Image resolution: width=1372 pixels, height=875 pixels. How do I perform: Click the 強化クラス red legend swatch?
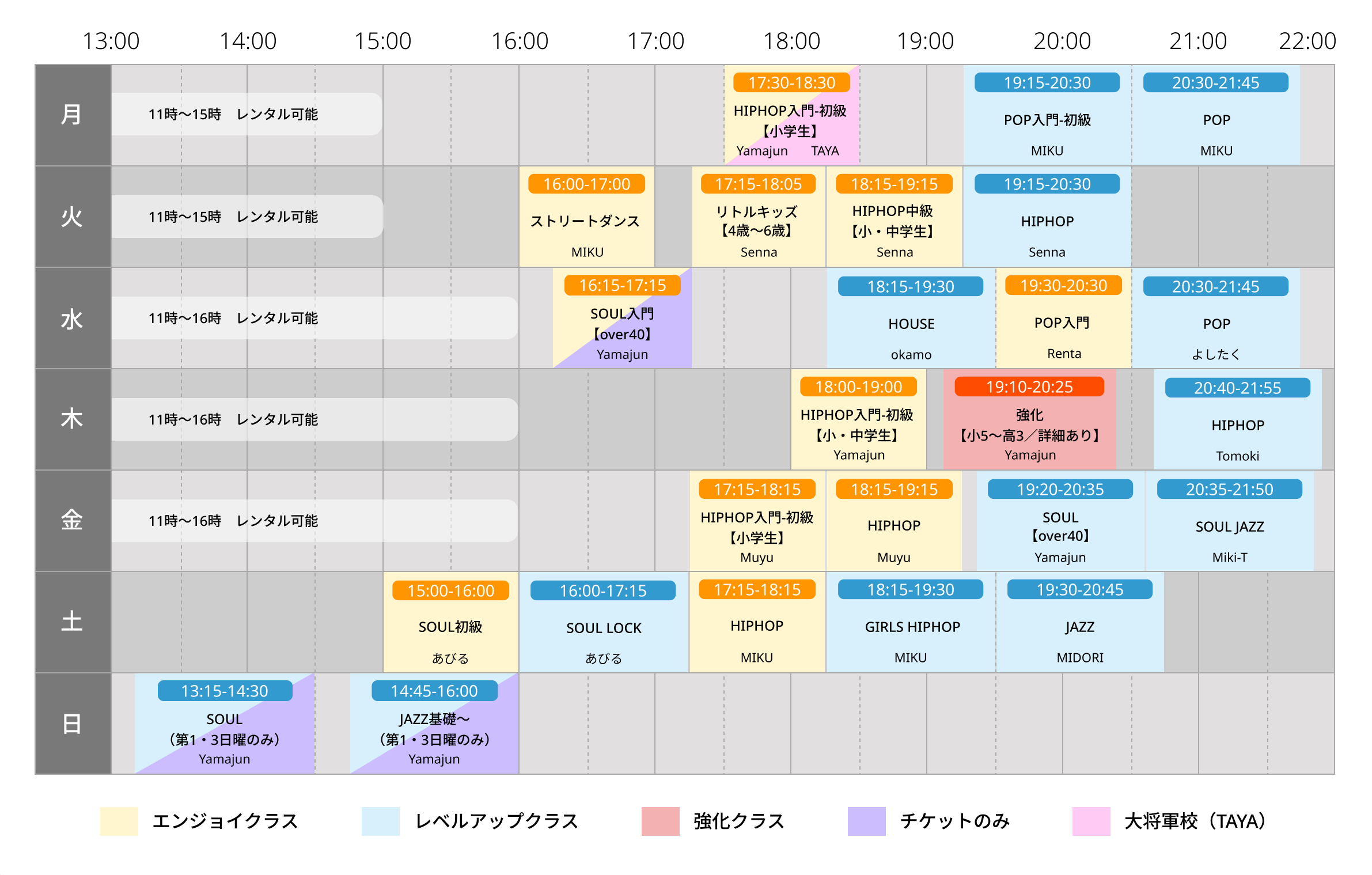point(660,821)
